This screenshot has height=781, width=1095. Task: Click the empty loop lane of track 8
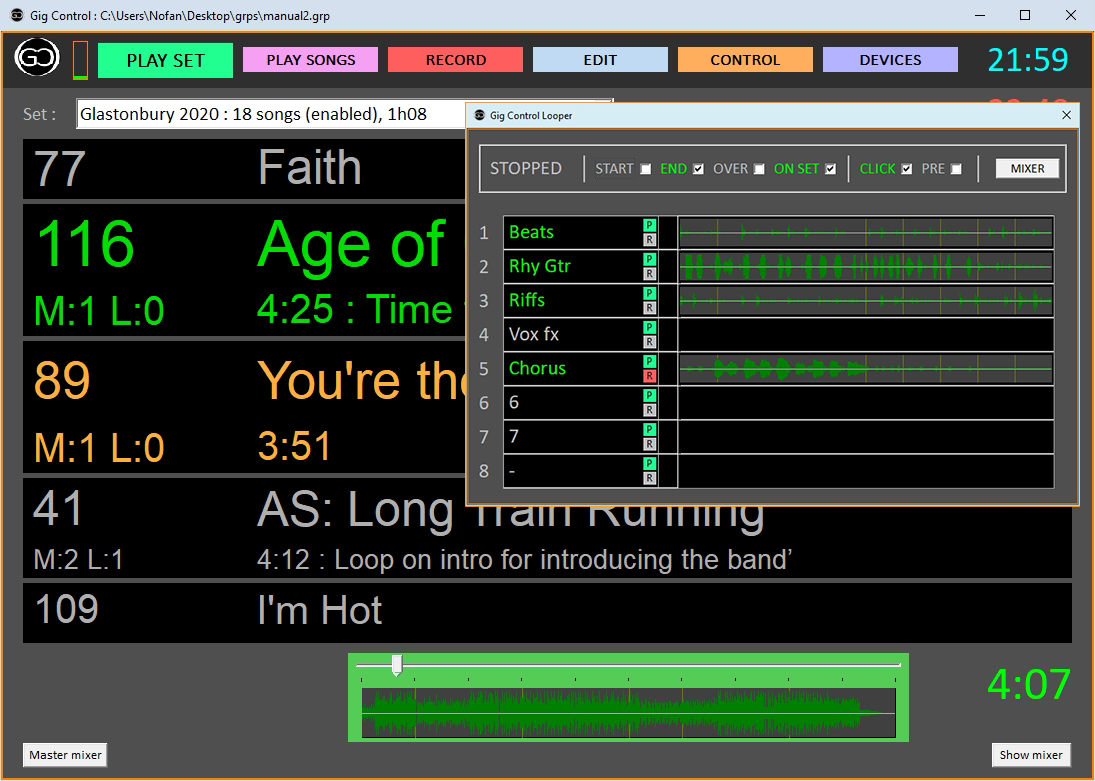tap(866, 471)
